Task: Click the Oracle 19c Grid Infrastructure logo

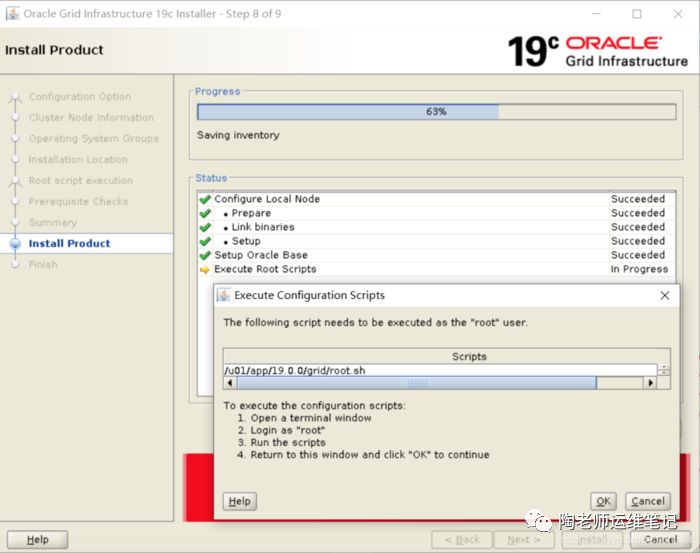Action: tap(597, 51)
